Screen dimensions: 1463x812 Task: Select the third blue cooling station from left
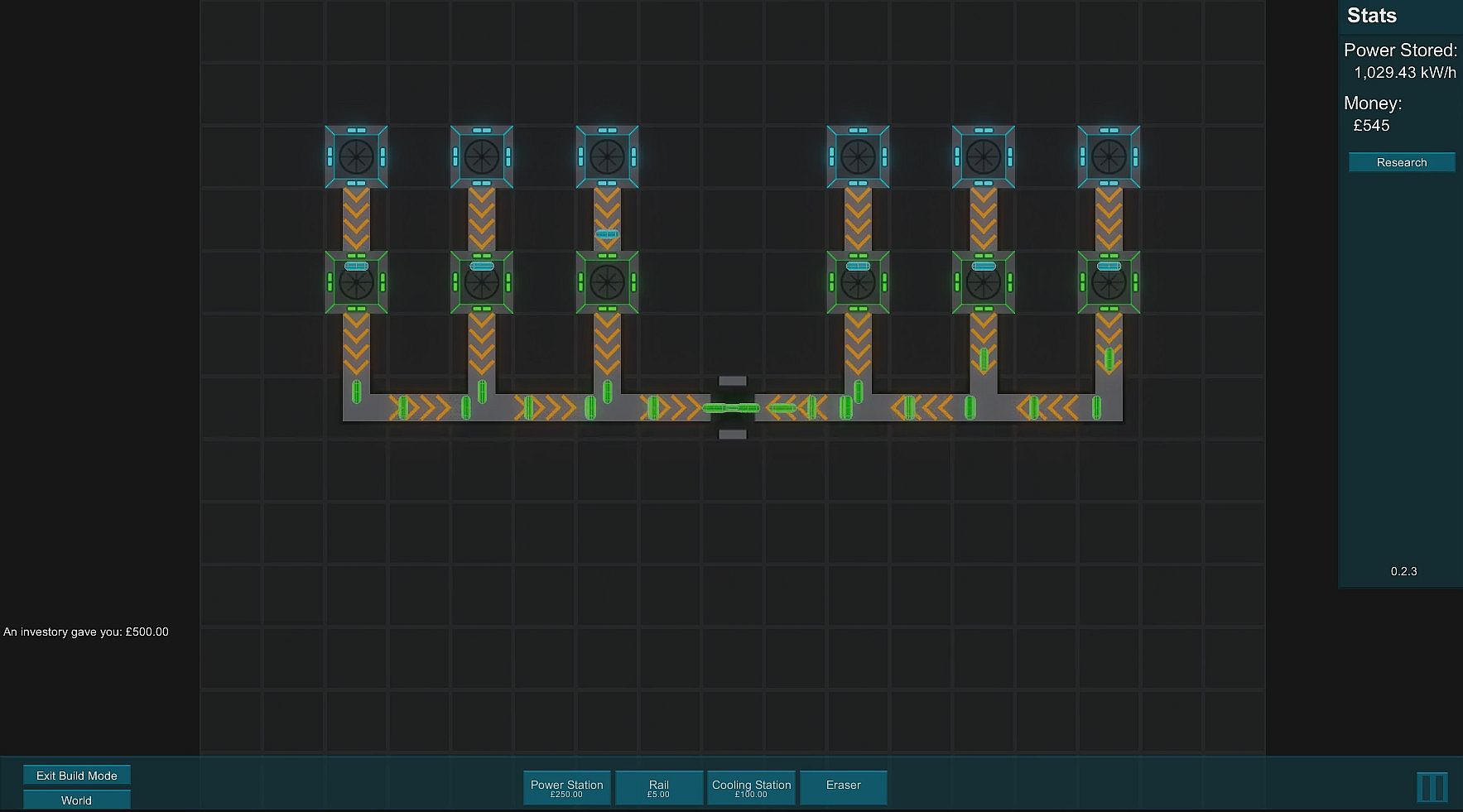[x=607, y=156]
